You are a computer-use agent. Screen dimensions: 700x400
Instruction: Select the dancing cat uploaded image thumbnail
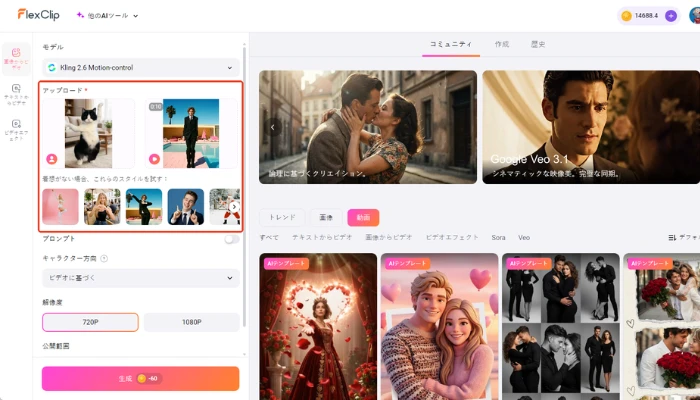[88, 133]
